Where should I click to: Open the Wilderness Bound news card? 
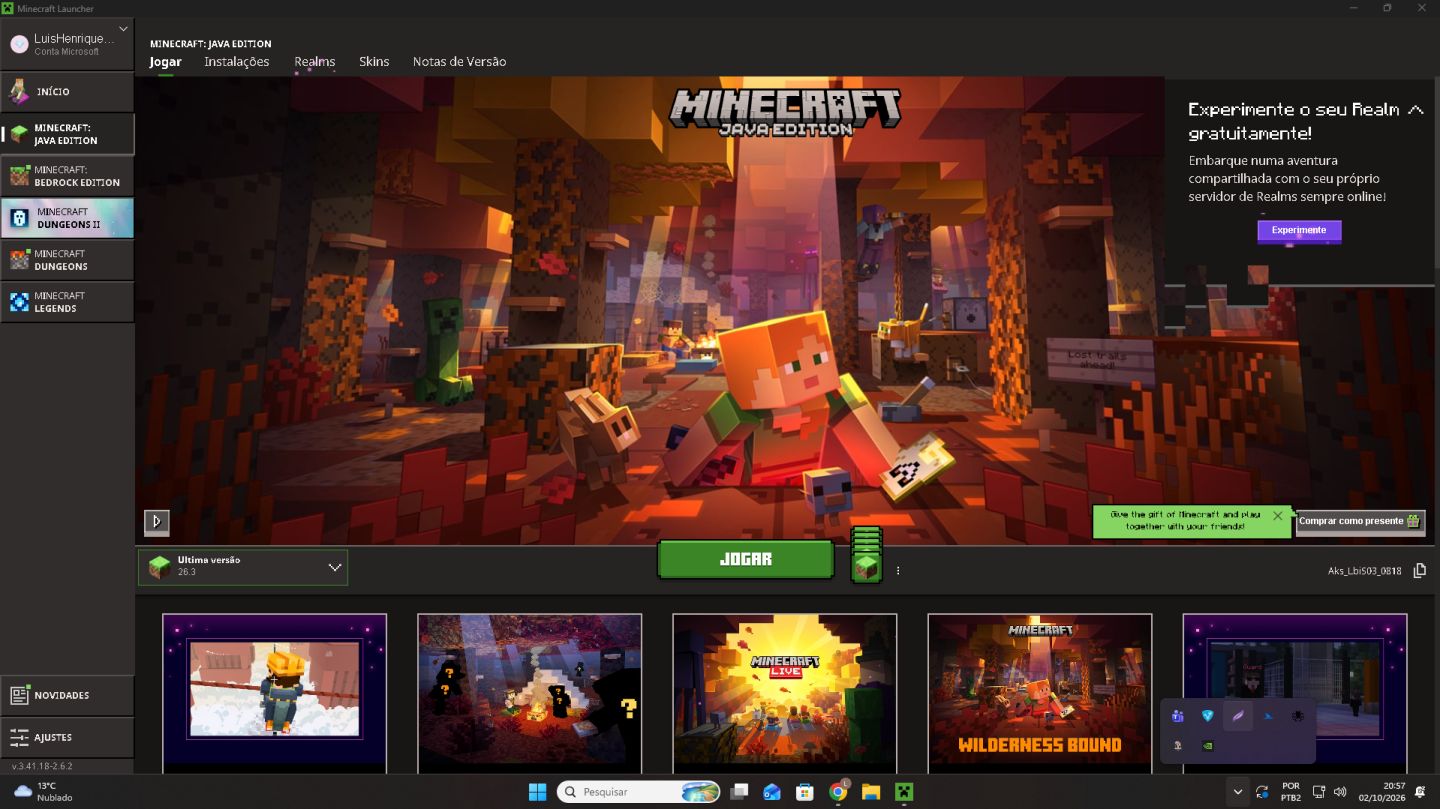1040,694
